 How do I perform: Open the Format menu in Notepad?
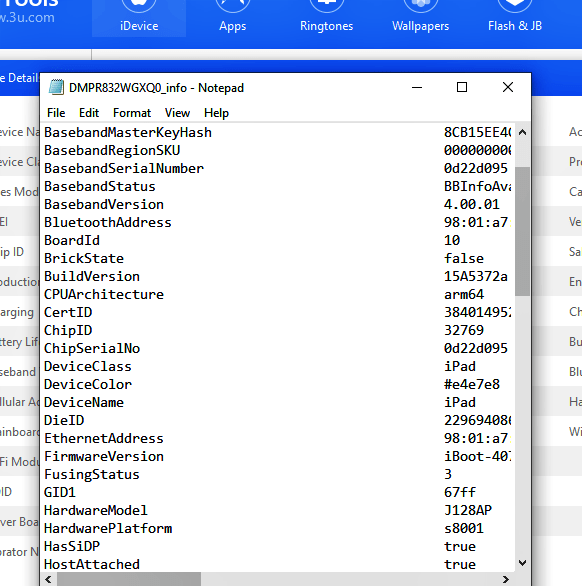[132, 113]
